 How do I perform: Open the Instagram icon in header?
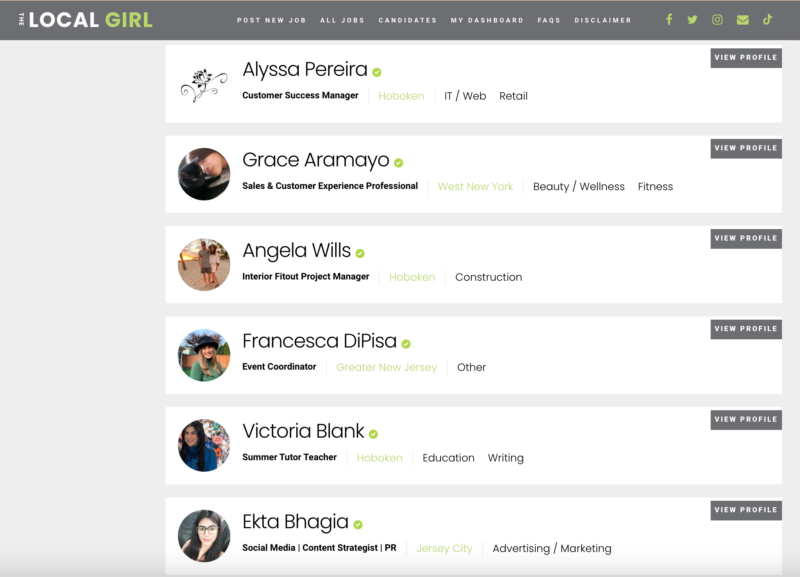(717, 20)
